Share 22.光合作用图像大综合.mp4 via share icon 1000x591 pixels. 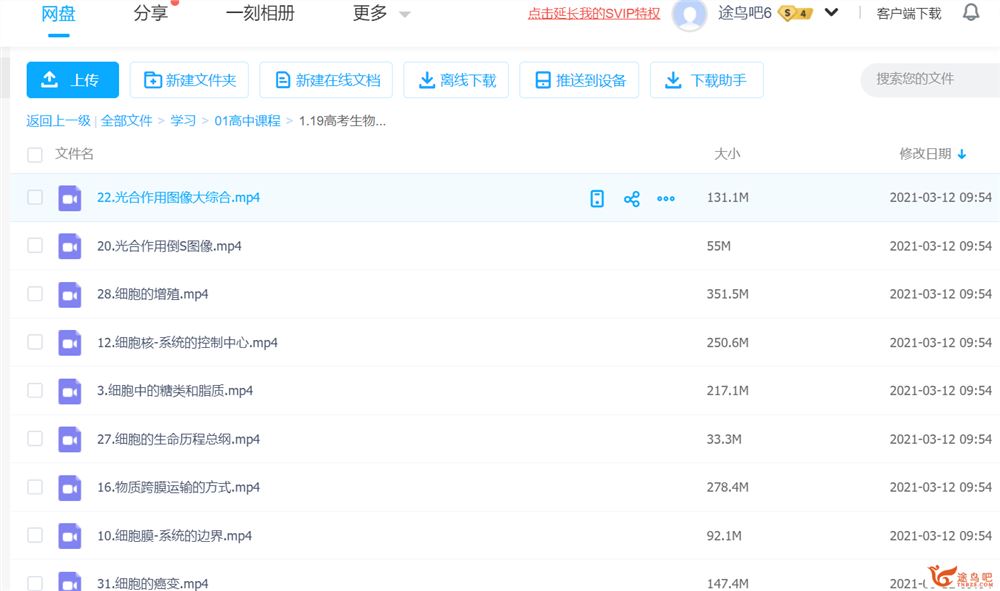631,198
